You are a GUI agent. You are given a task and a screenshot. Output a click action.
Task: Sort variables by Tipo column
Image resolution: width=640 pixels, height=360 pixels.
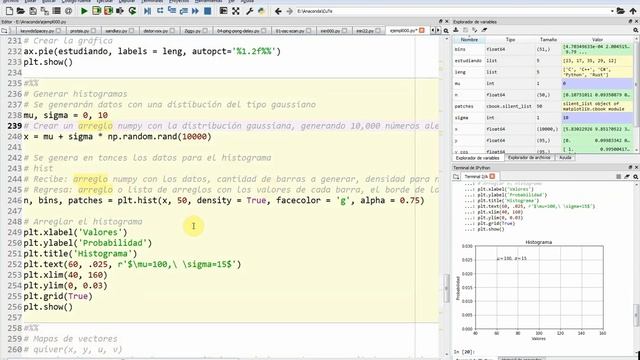[510, 40]
